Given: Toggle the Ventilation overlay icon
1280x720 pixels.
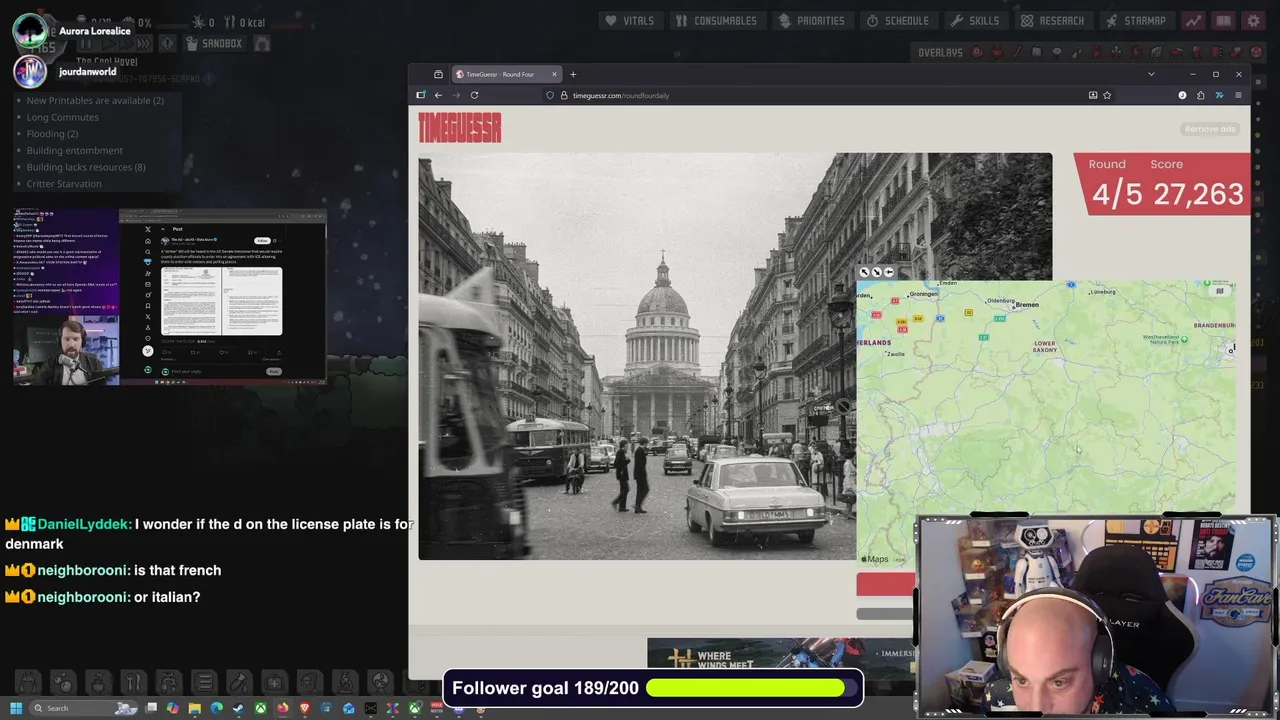Looking at the screenshot, I should 1097,52.
